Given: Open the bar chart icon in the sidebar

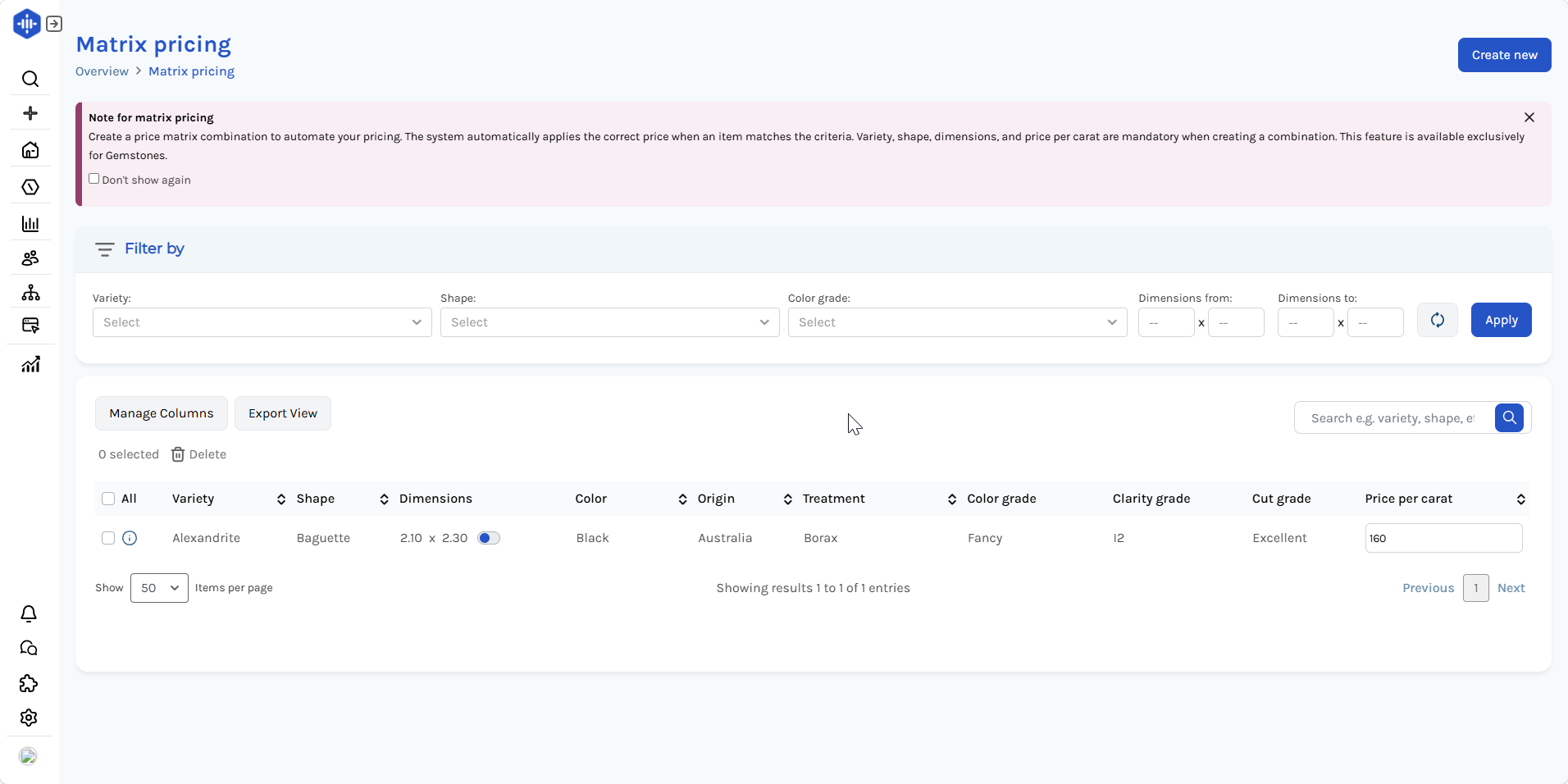Looking at the screenshot, I should pos(30,224).
